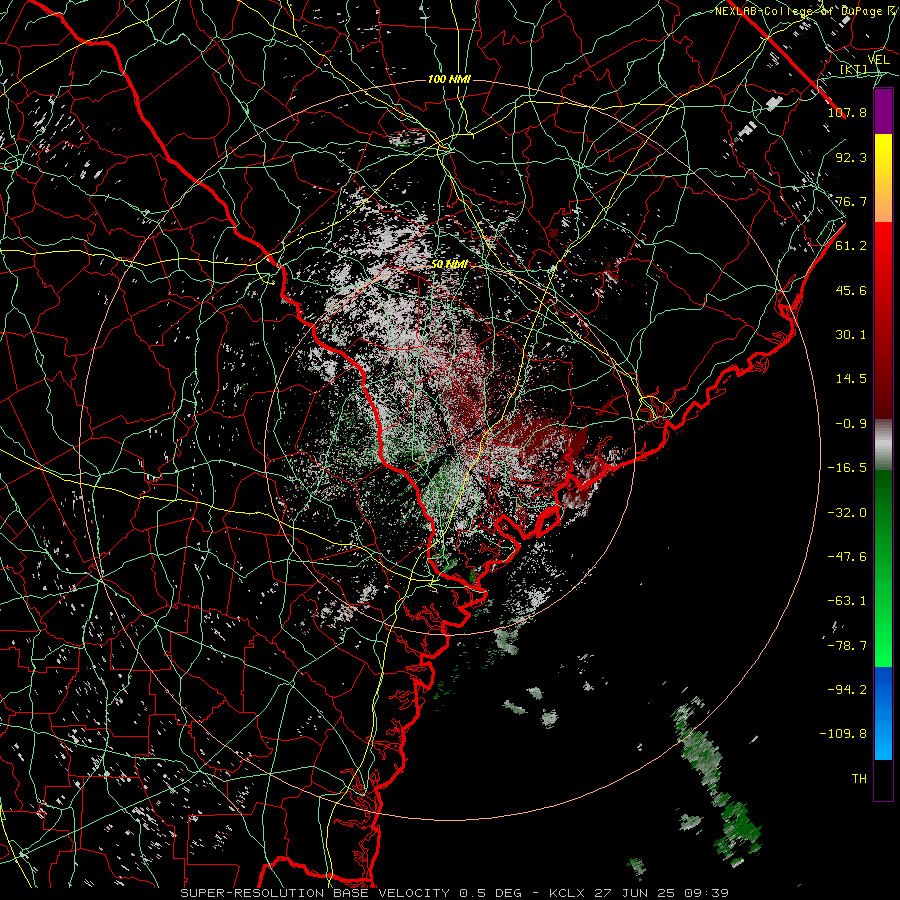Image resolution: width=900 pixels, height=900 pixels.
Task: Click the 61.2 legend value
Action: click(851, 246)
